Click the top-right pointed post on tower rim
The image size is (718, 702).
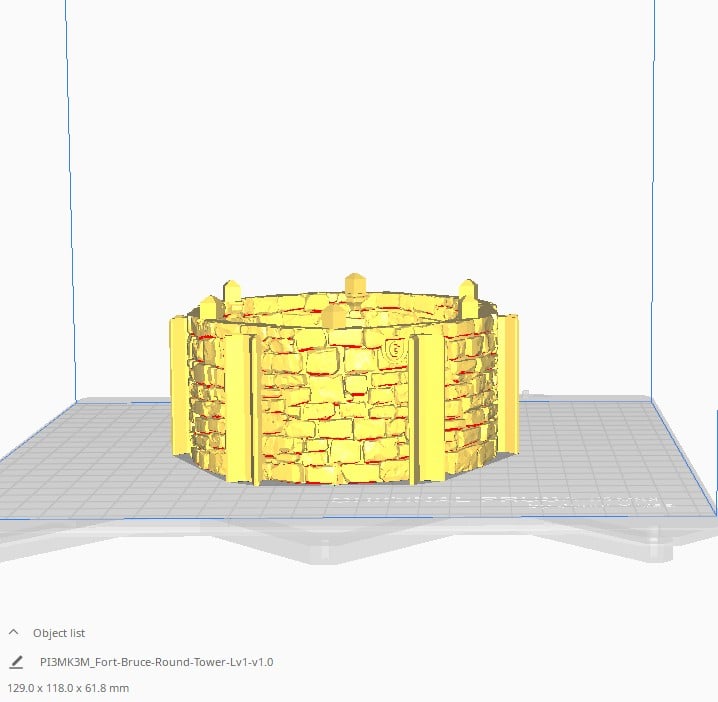(467, 294)
